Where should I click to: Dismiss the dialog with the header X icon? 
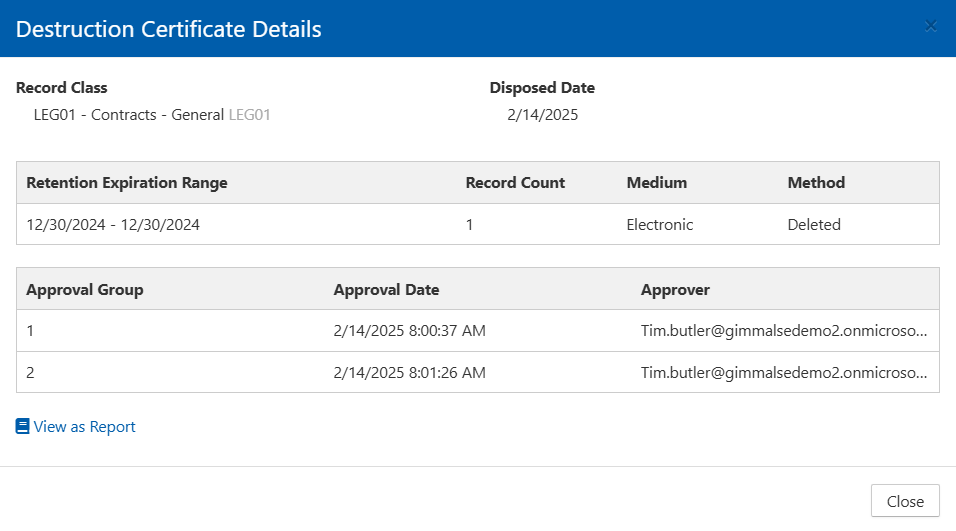[x=931, y=26]
